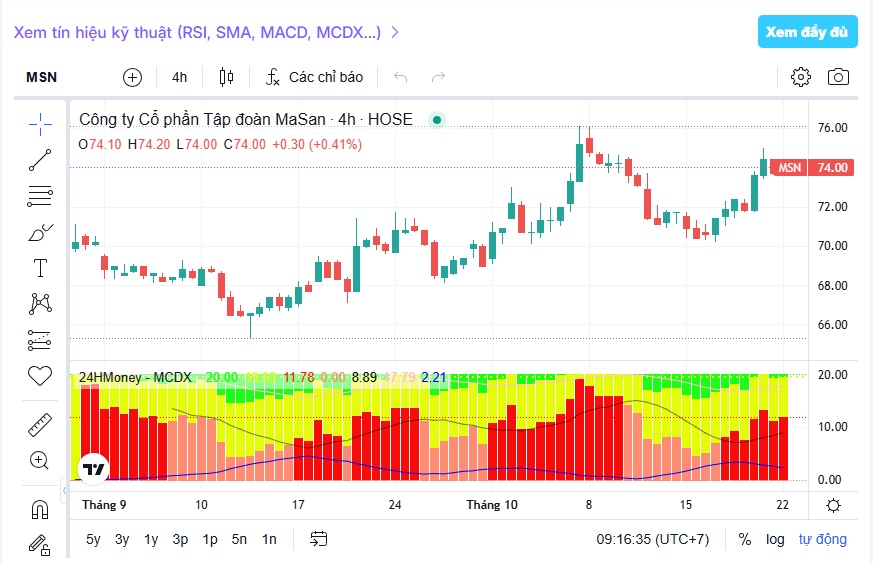
Task: Open chart settings gear
Action: (x=801, y=77)
